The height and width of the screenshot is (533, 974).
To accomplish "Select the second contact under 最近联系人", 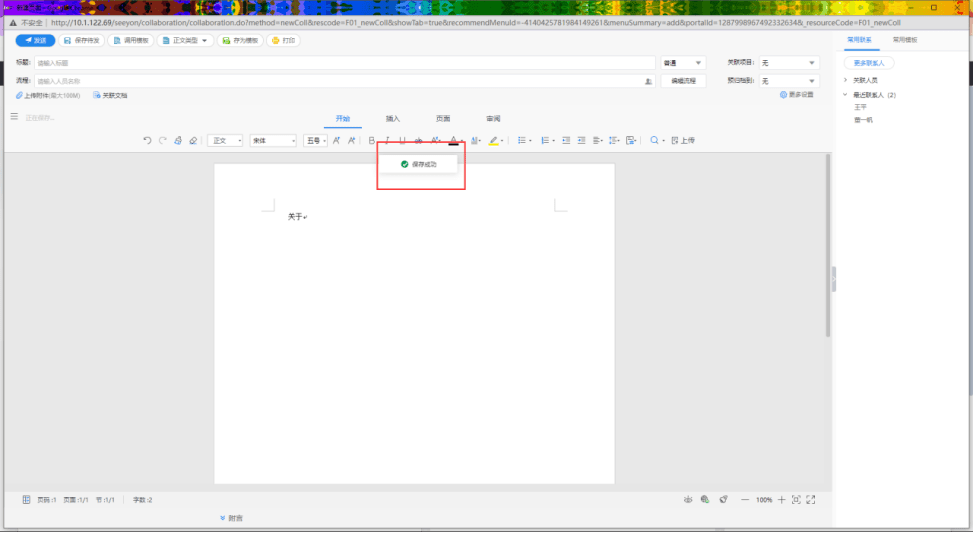I will coord(863,120).
